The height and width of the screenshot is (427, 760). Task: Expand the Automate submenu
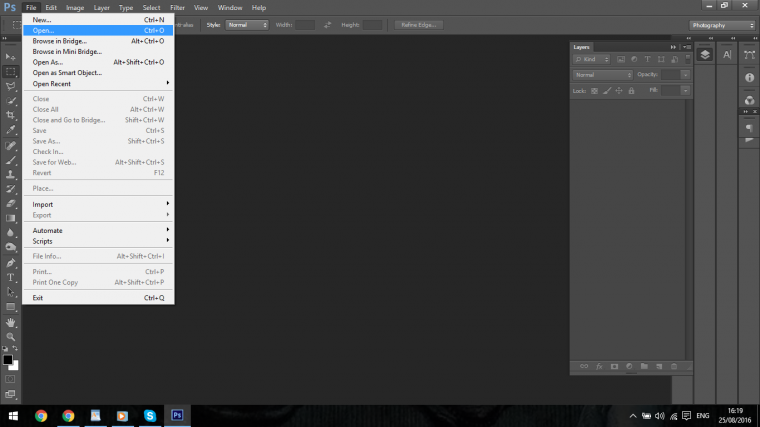tap(98, 231)
